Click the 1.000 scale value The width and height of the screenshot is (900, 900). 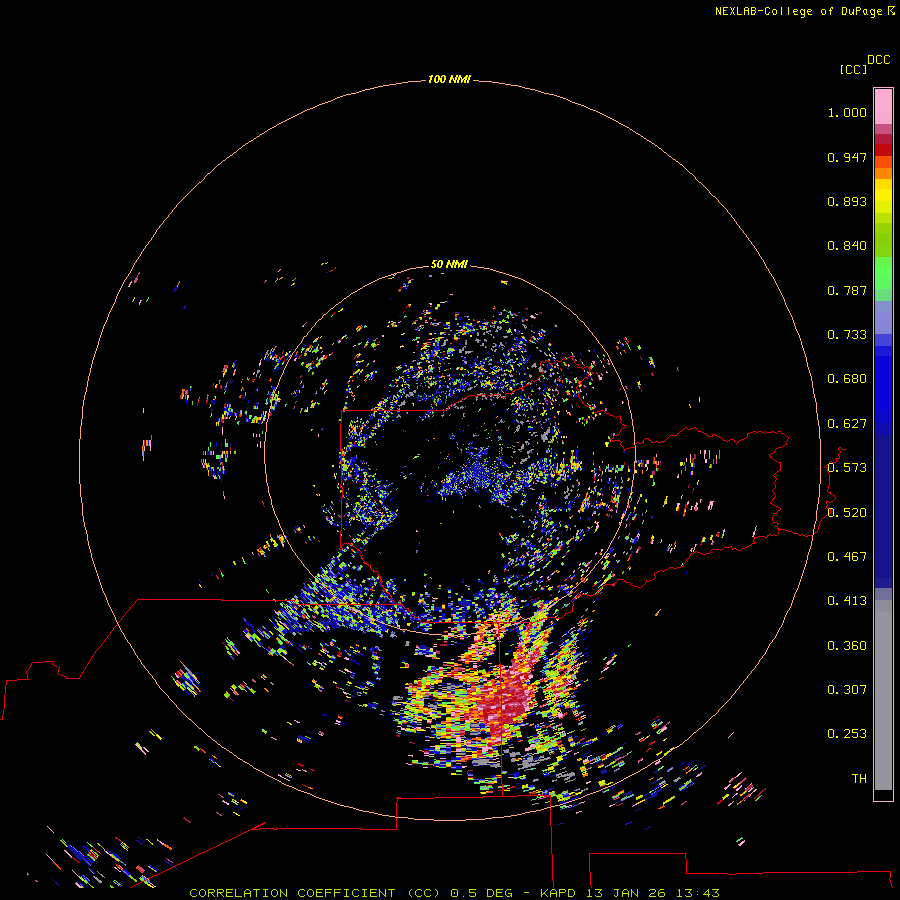847,112
